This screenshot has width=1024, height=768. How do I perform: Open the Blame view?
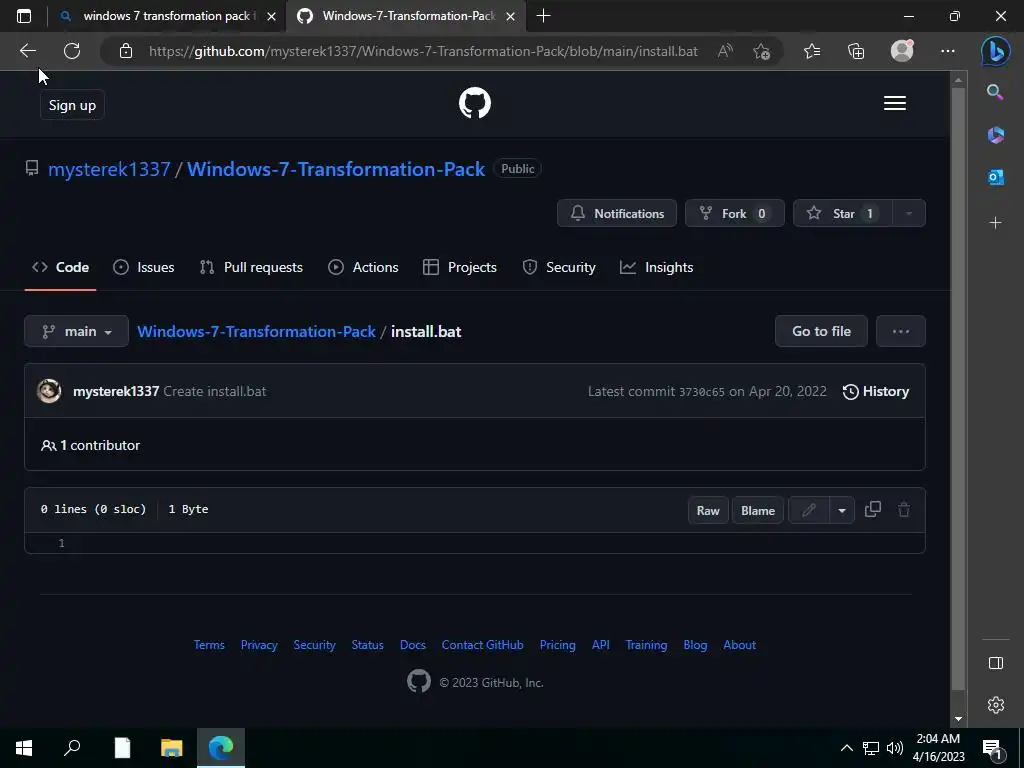(x=758, y=510)
